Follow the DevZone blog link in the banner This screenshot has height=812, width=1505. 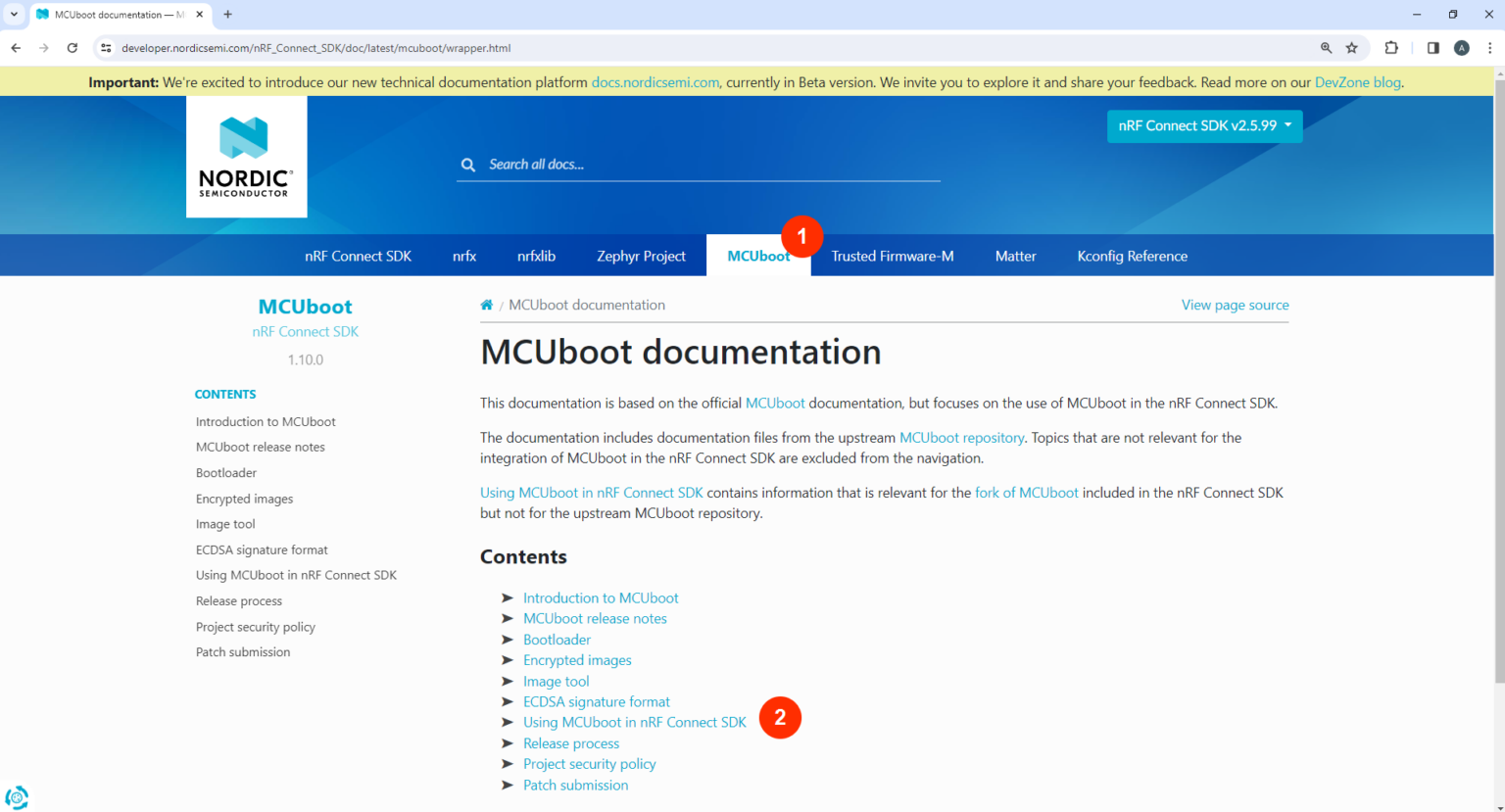pyautogui.click(x=1357, y=81)
